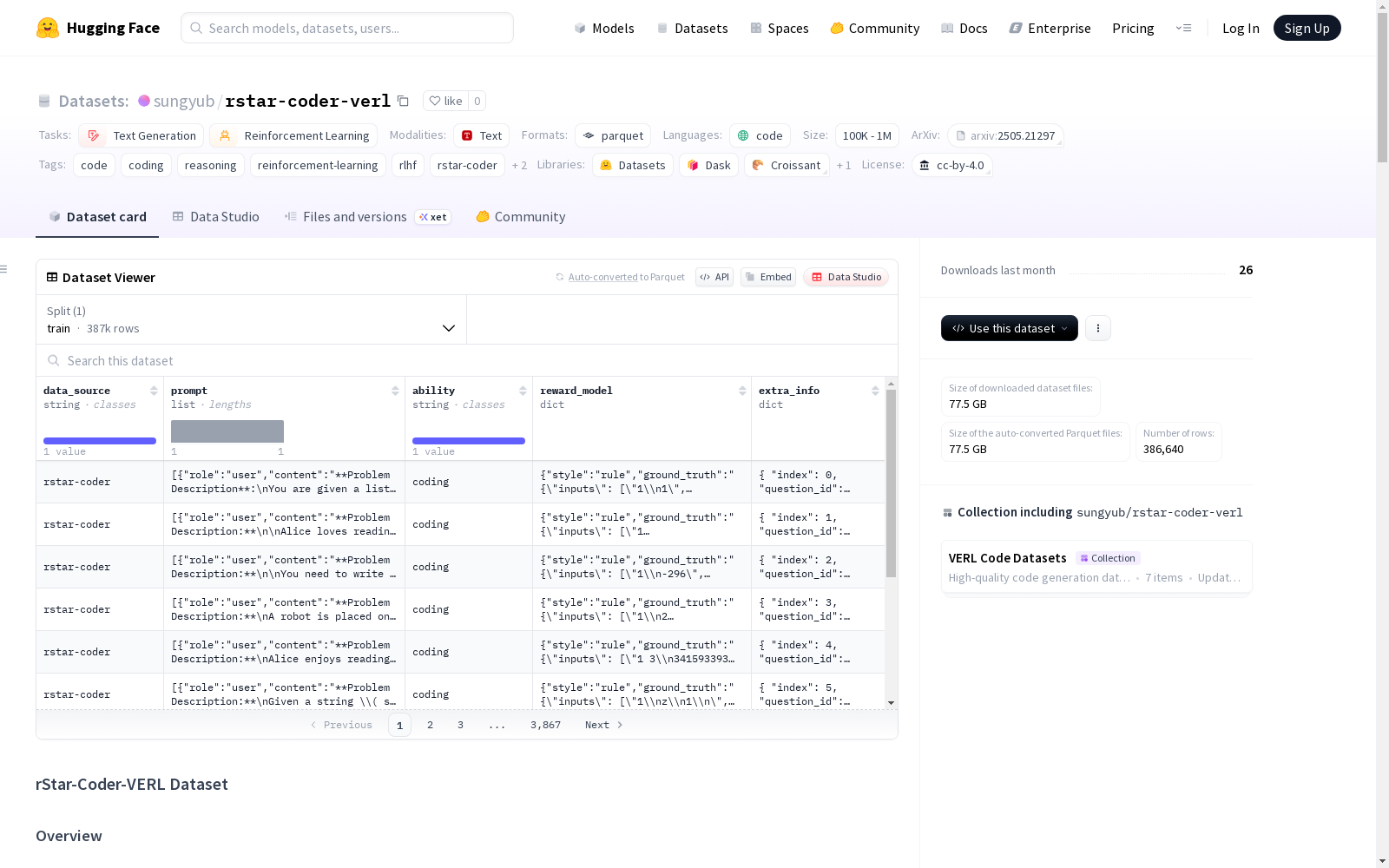Focus the Search models, datasets, users field
The width and height of the screenshot is (1389, 868).
coord(347,28)
